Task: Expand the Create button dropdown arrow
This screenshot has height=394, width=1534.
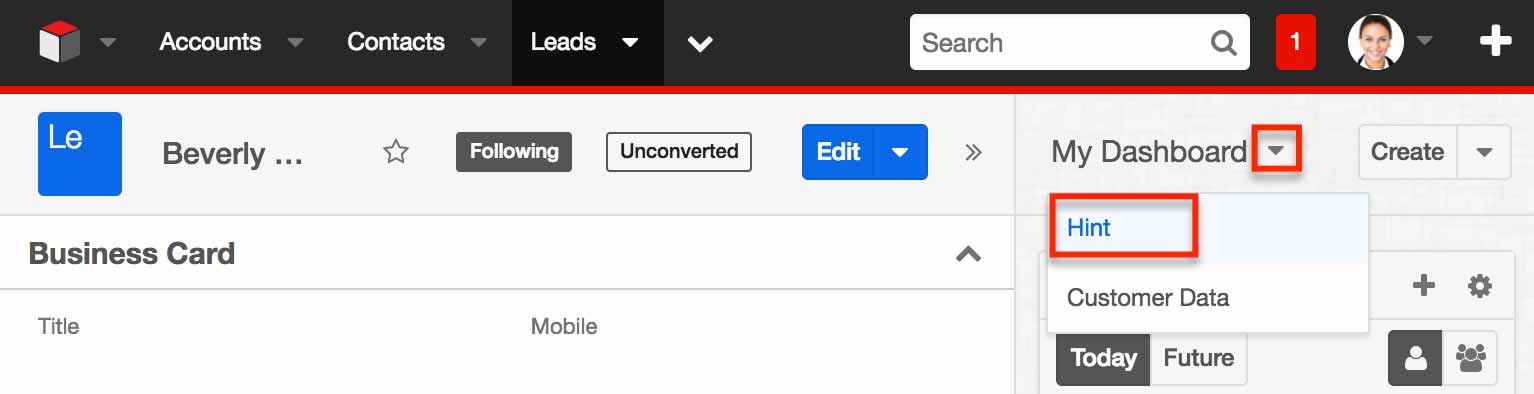Action: point(1484,152)
